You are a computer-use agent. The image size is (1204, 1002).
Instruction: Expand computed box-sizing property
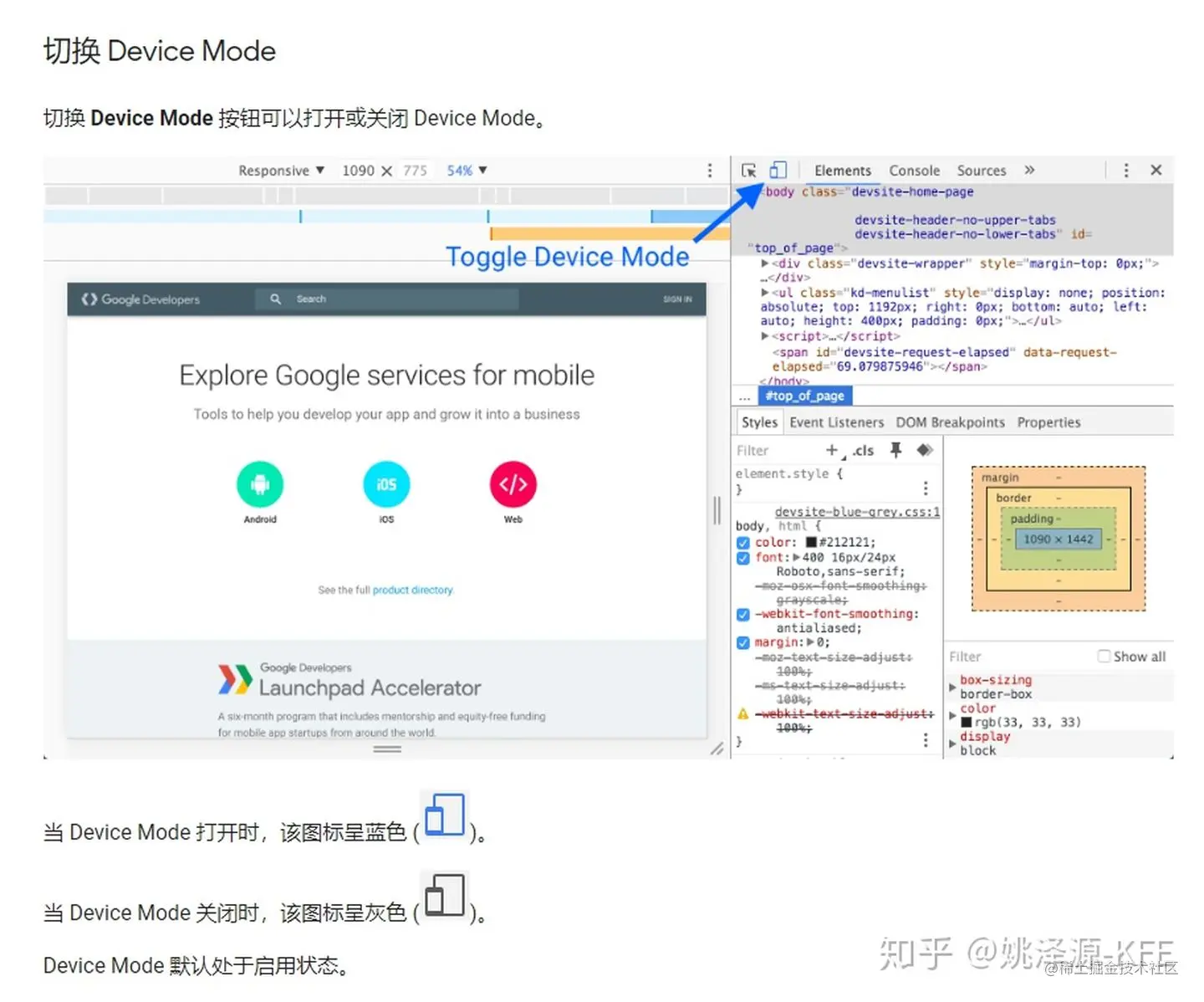pyautogui.click(x=952, y=688)
